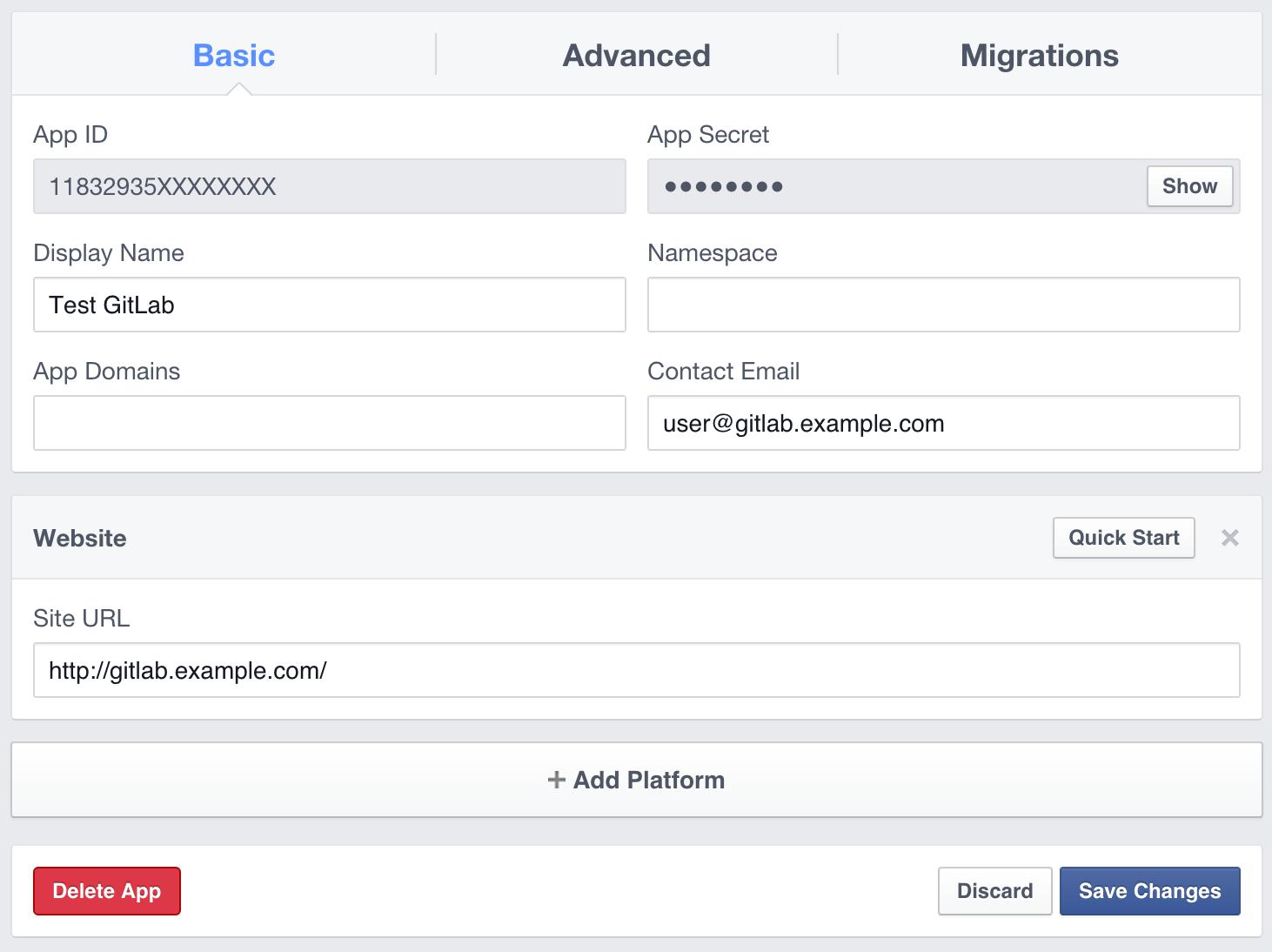The image size is (1272, 952).
Task: Switch to the Advanced tab
Action: [636, 55]
